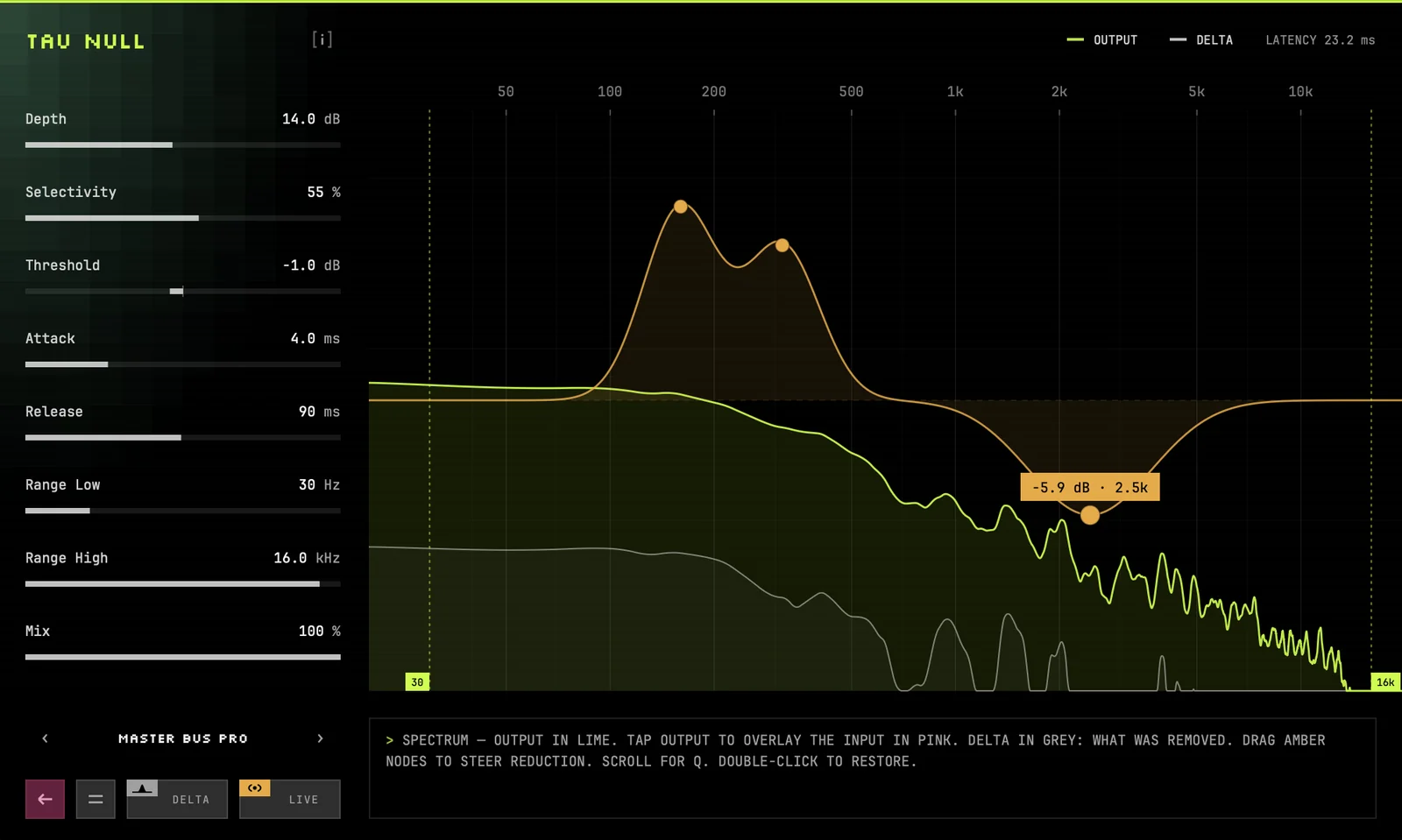
Task: Click the Range High value 16.0 kHz
Action: (307, 558)
